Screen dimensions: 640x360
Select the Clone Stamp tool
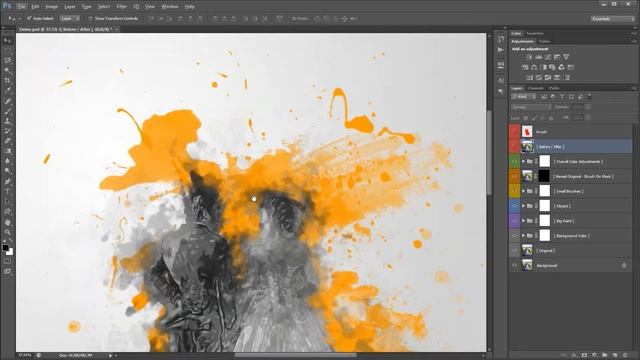pos(7,121)
